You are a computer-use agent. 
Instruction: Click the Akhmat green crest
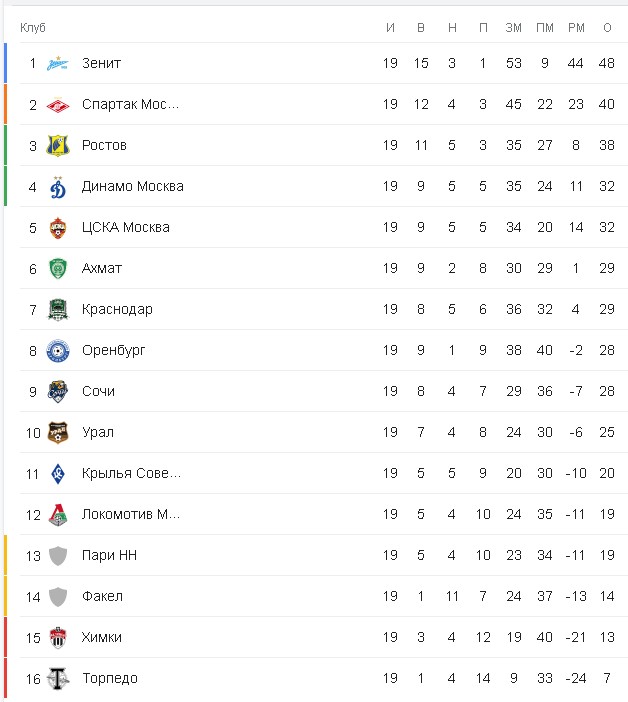click(x=59, y=269)
